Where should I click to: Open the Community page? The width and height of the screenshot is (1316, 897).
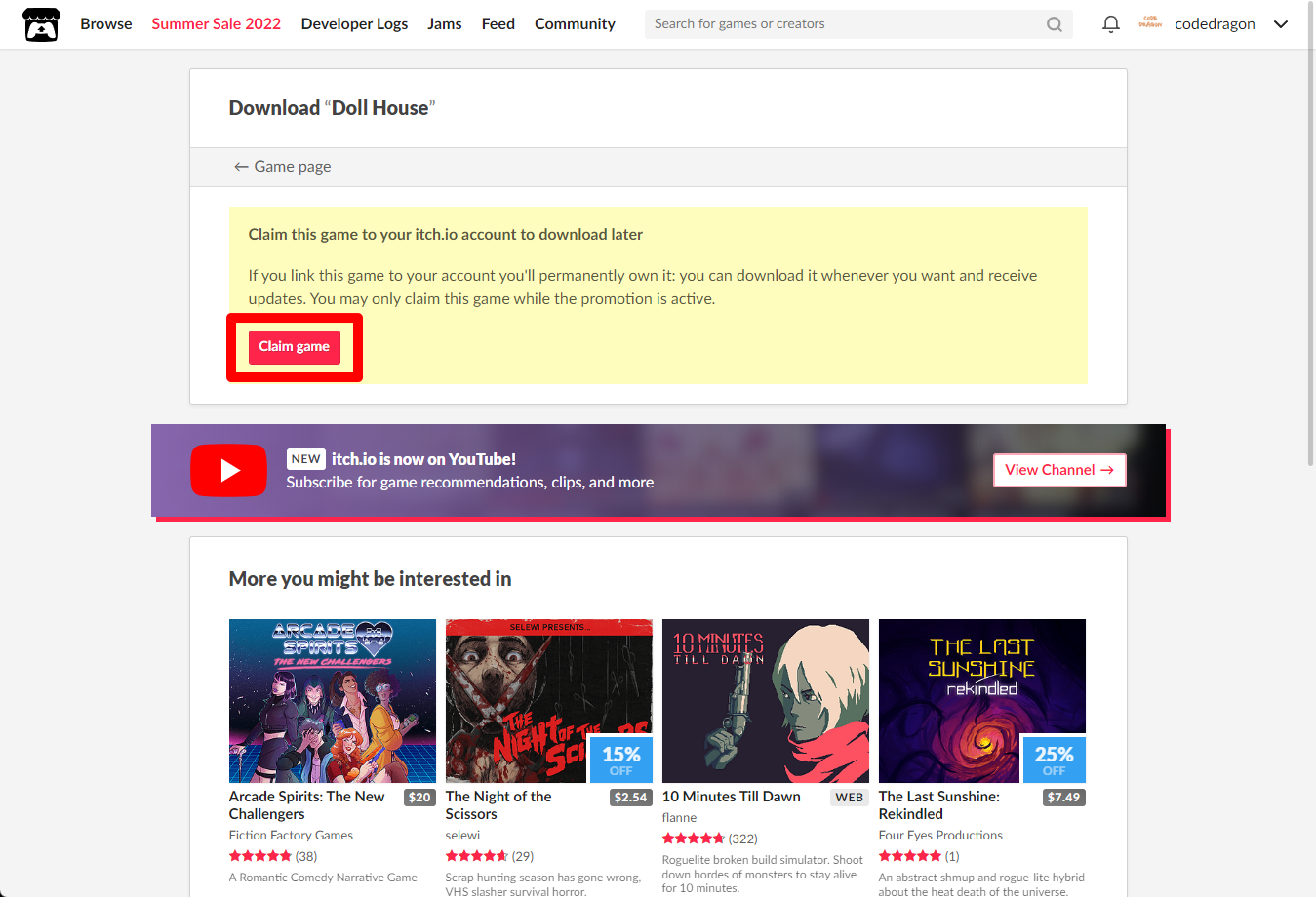tap(575, 23)
